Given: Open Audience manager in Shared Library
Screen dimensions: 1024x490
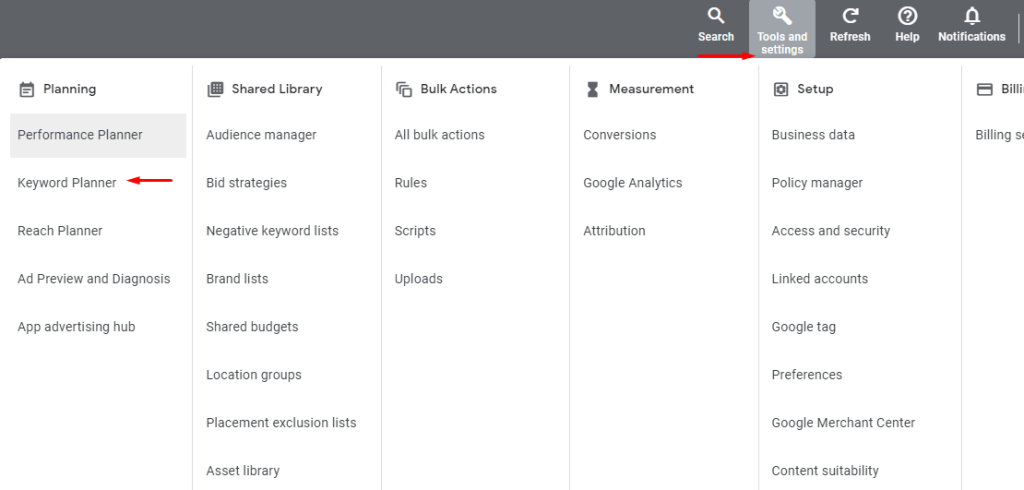Looking at the screenshot, I should coord(261,135).
